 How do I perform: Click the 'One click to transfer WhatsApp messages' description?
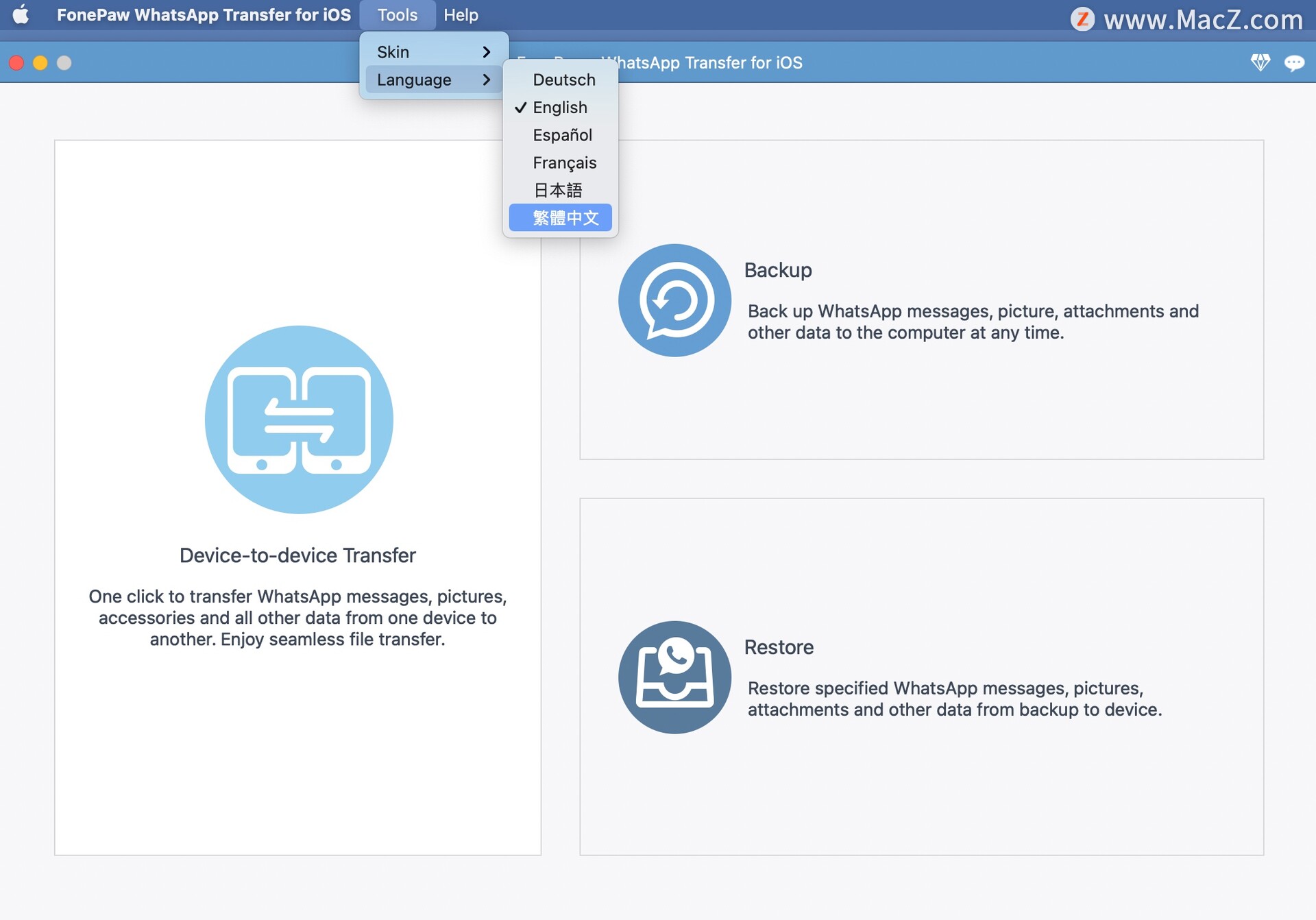pyautogui.click(x=297, y=618)
